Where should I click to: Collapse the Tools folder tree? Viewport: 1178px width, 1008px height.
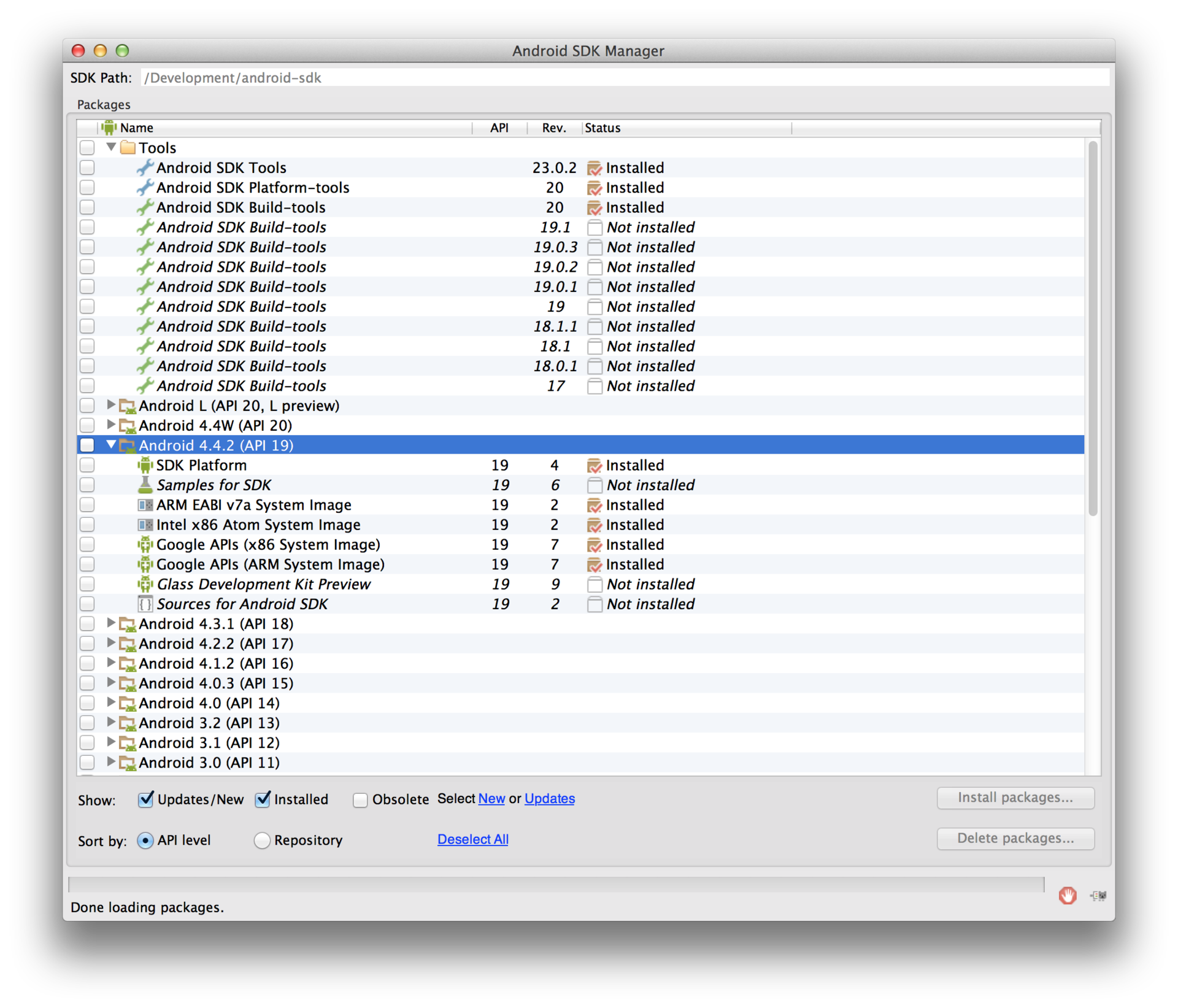(x=111, y=147)
